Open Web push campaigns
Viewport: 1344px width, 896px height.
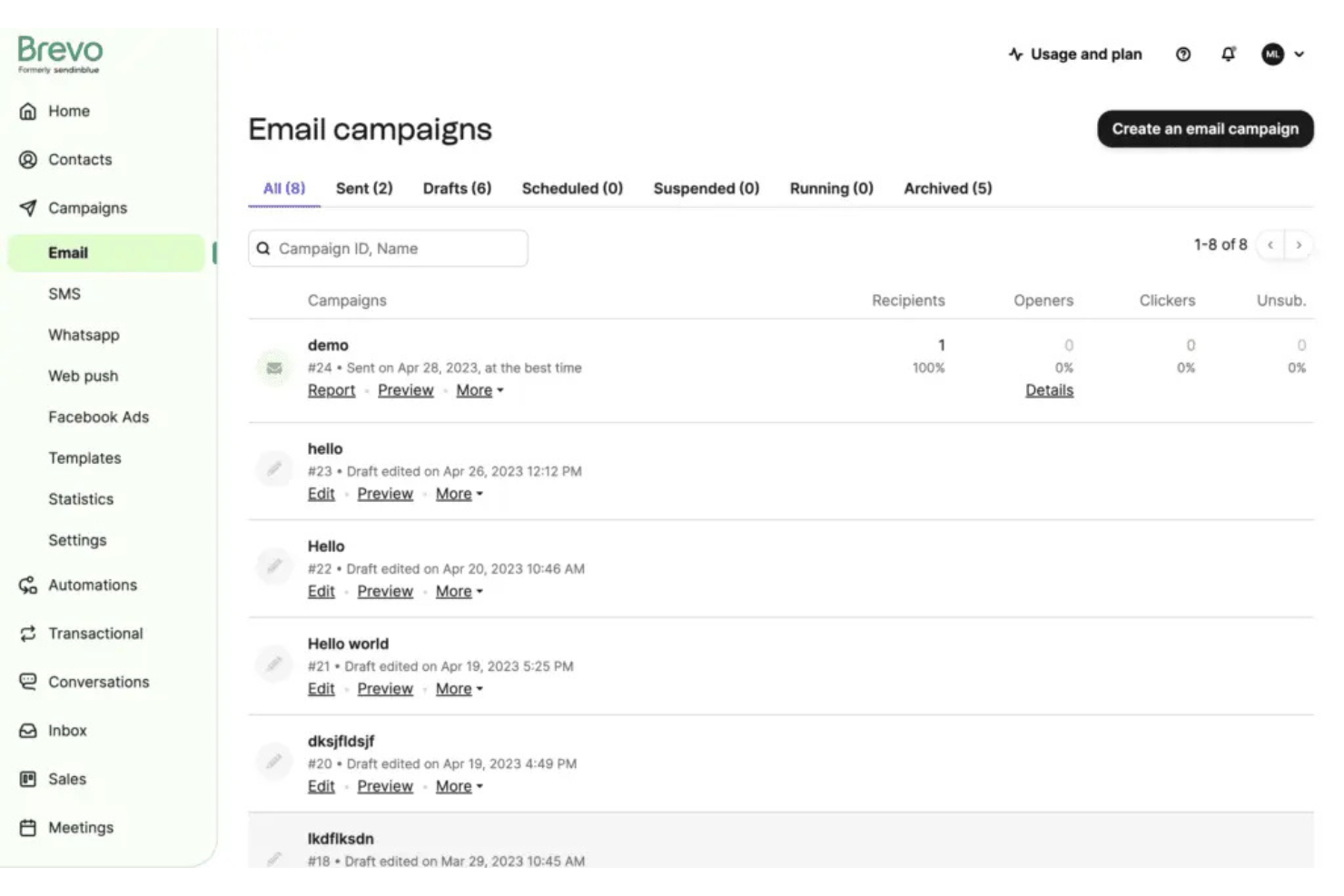pos(83,376)
